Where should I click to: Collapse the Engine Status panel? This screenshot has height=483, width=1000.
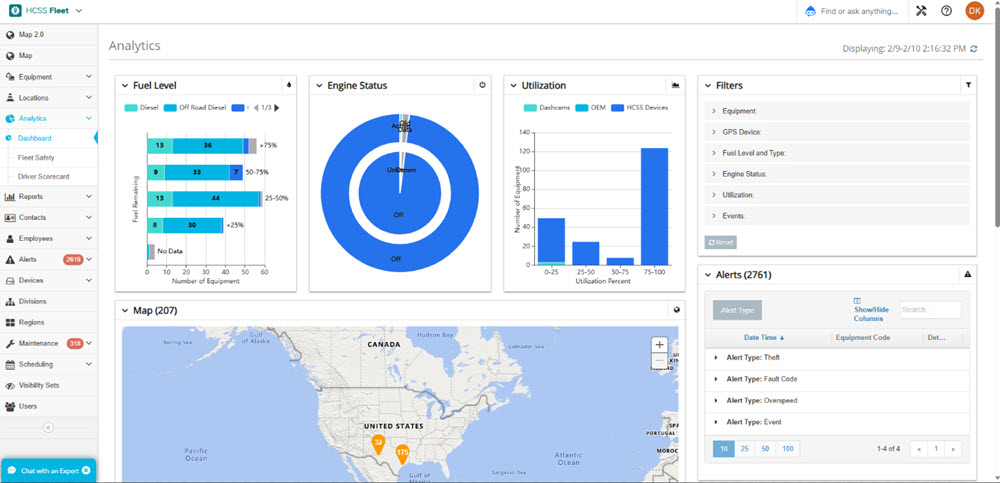[318, 85]
